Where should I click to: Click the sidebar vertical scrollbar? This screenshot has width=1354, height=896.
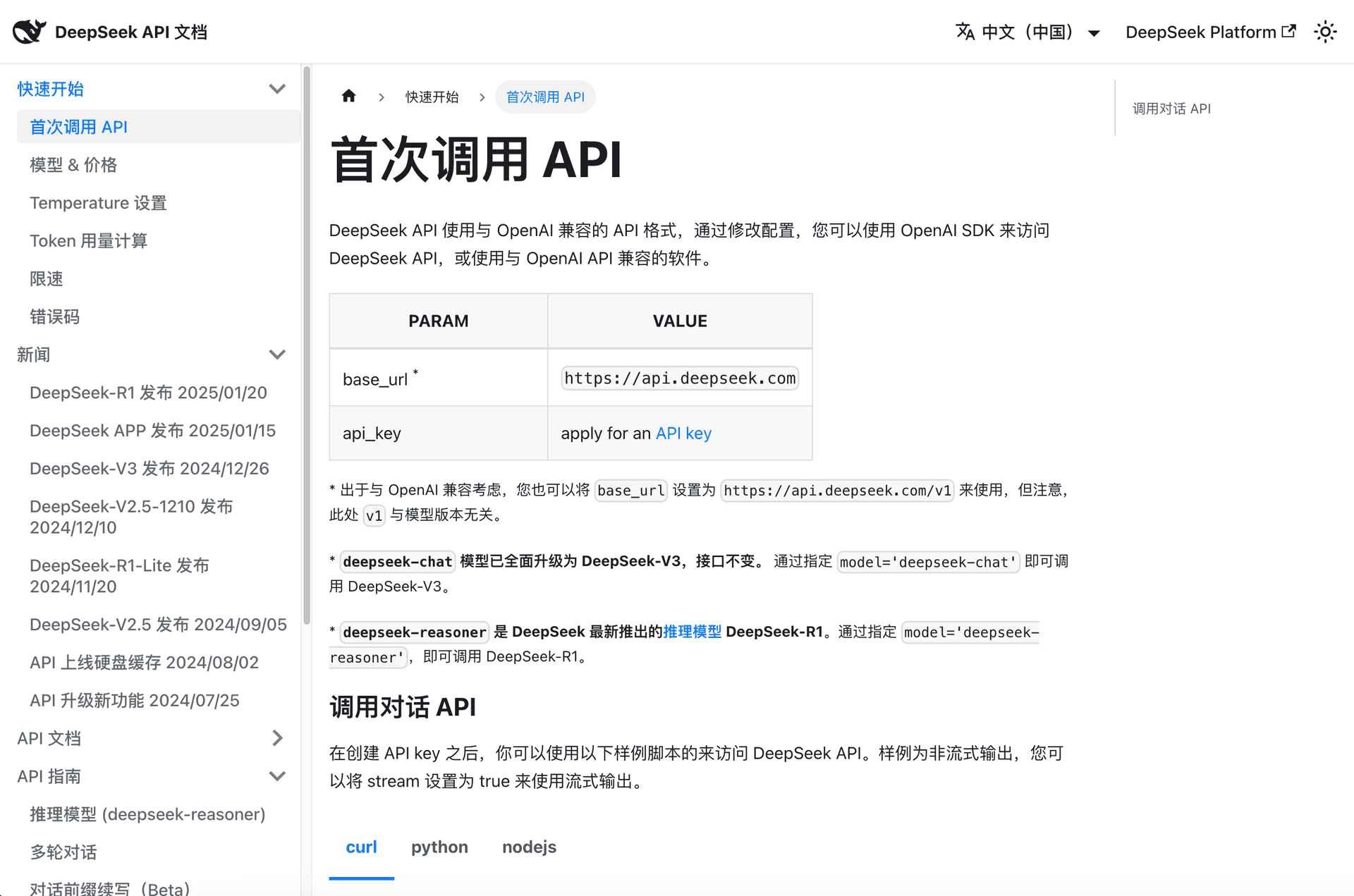click(306, 345)
